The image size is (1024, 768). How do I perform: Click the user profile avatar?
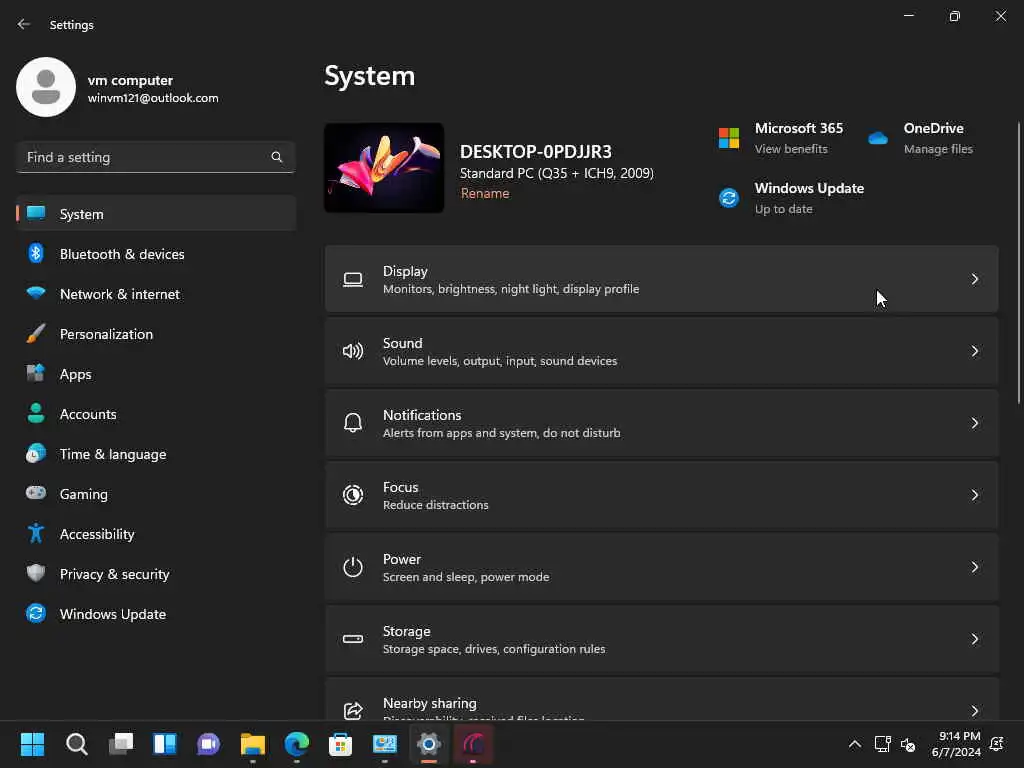(x=46, y=87)
